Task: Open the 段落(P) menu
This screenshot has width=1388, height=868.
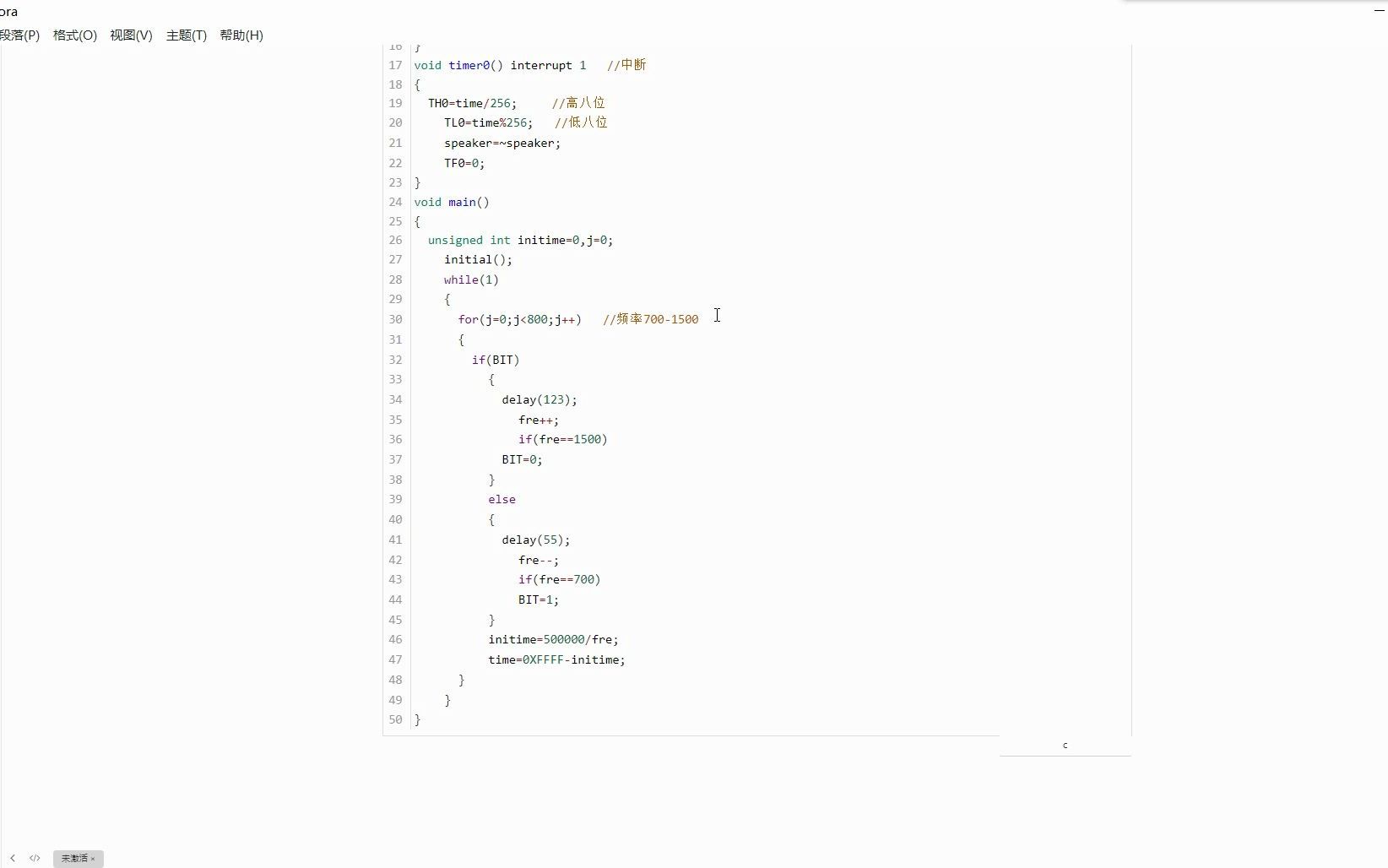Action: coord(19,35)
